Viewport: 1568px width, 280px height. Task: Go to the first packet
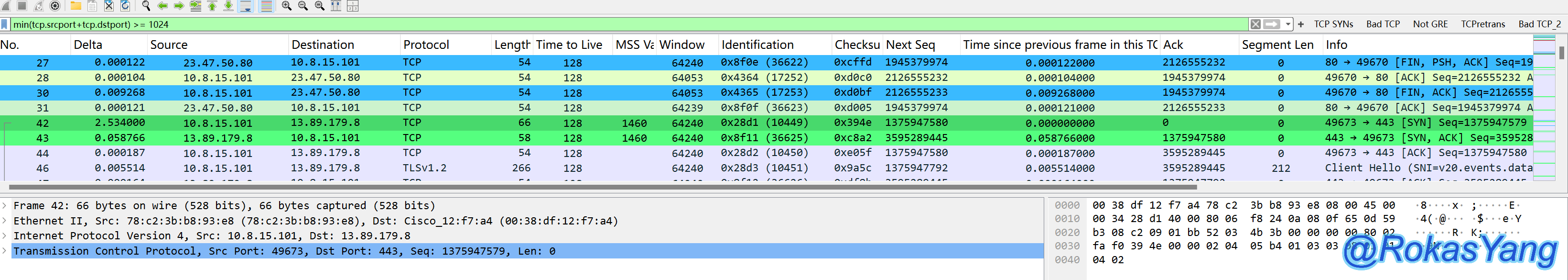[213, 6]
